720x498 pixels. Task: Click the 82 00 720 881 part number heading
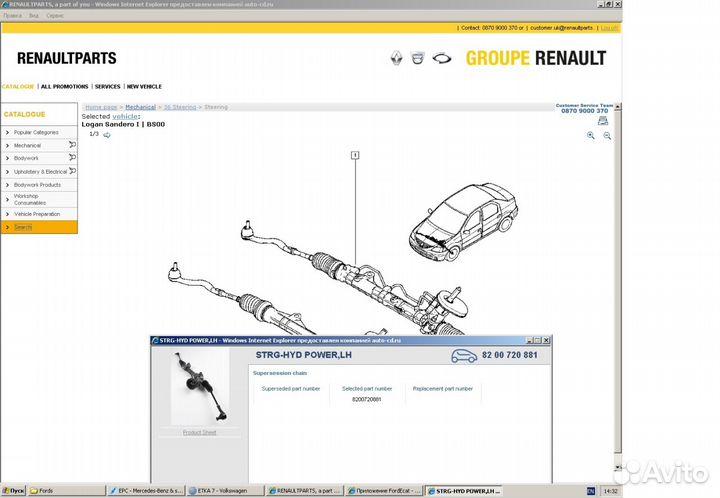(x=510, y=355)
